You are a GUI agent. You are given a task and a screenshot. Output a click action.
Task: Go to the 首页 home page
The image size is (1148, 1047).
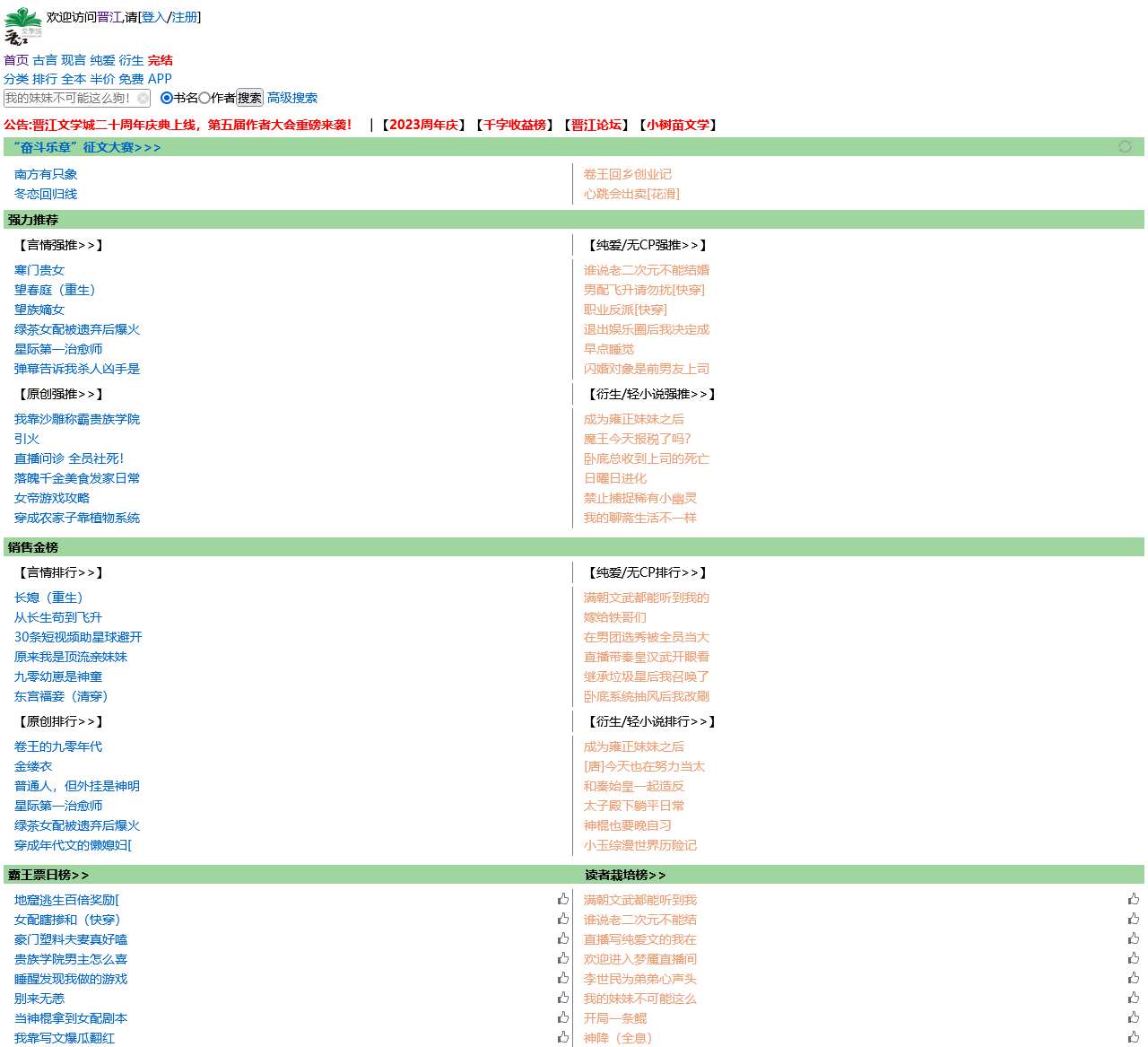[16, 60]
